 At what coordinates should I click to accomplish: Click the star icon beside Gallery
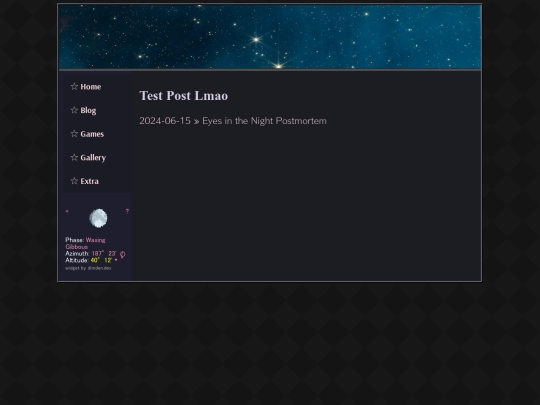tap(74, 157)
